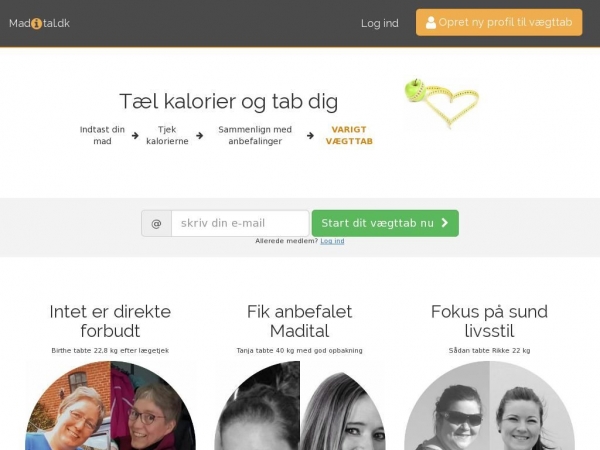600x450 pixels.
Task: Click arrow before 'VARIGT VÆGTTAB'
Action: [310, 135]
